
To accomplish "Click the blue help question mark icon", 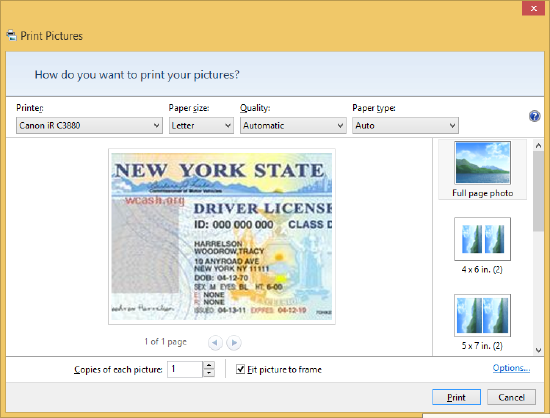I will click(534, 116).
